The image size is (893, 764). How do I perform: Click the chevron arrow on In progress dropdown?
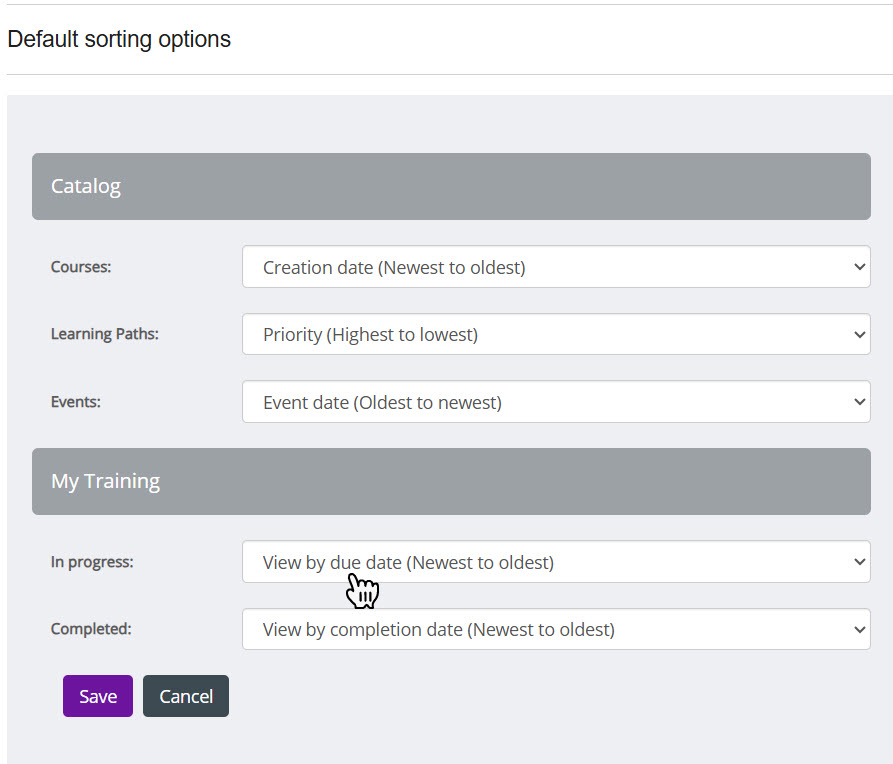coord(859,562)
